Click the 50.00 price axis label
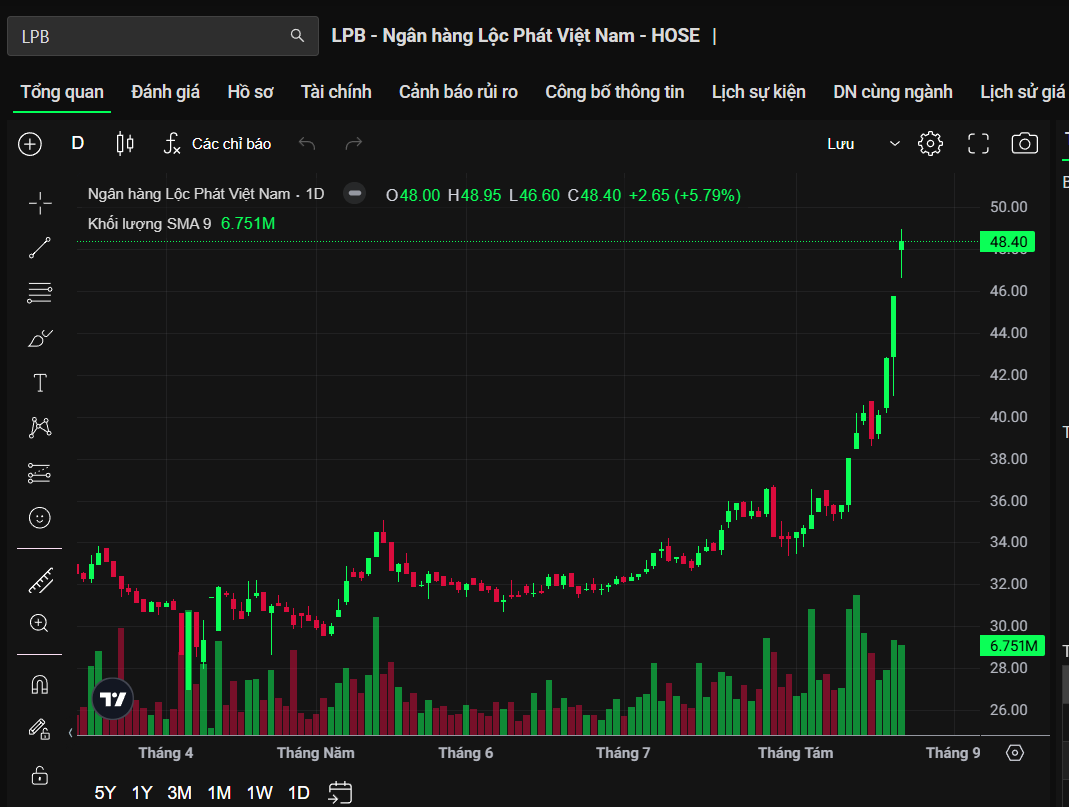Image resolution: width=1069 pixels, height=807 pixels. (x=1008, y=207)
